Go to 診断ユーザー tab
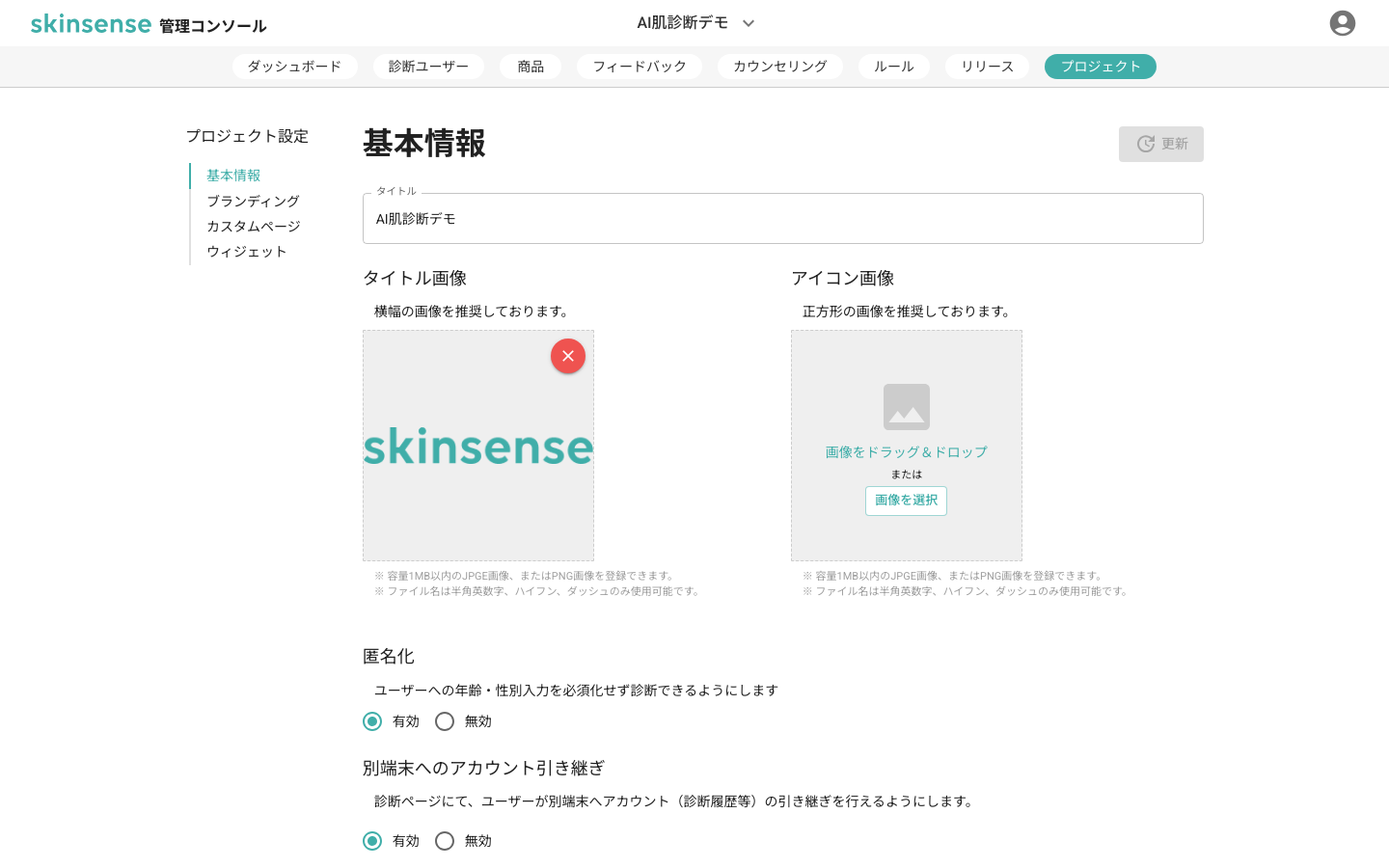 point(428,67)
